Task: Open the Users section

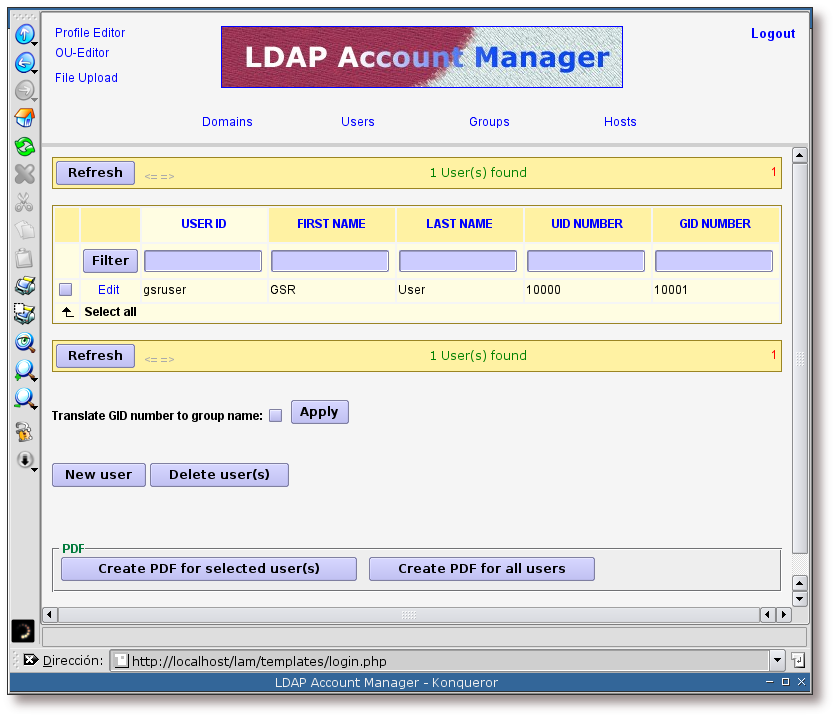Action: coord(357,122)
